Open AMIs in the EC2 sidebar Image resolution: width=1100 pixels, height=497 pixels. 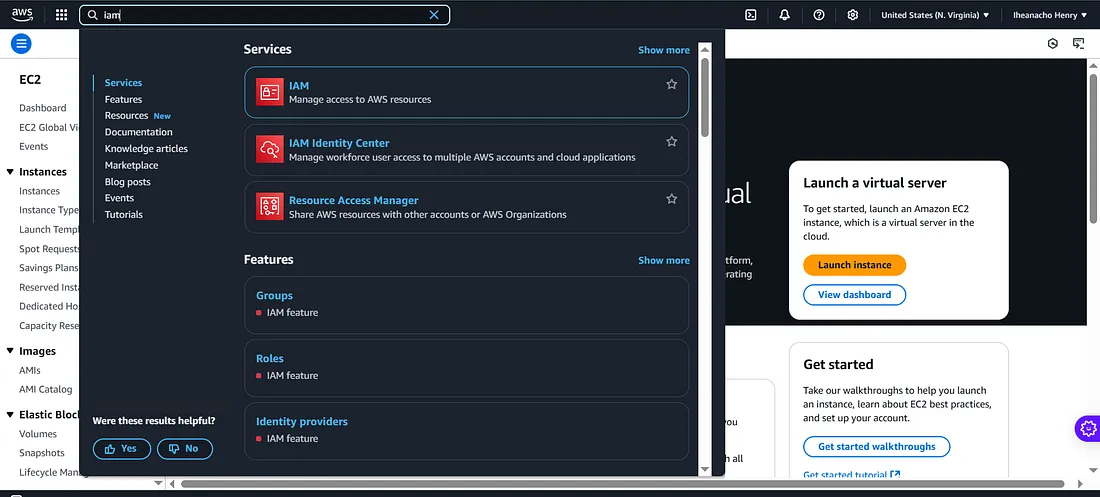(29, 371)
